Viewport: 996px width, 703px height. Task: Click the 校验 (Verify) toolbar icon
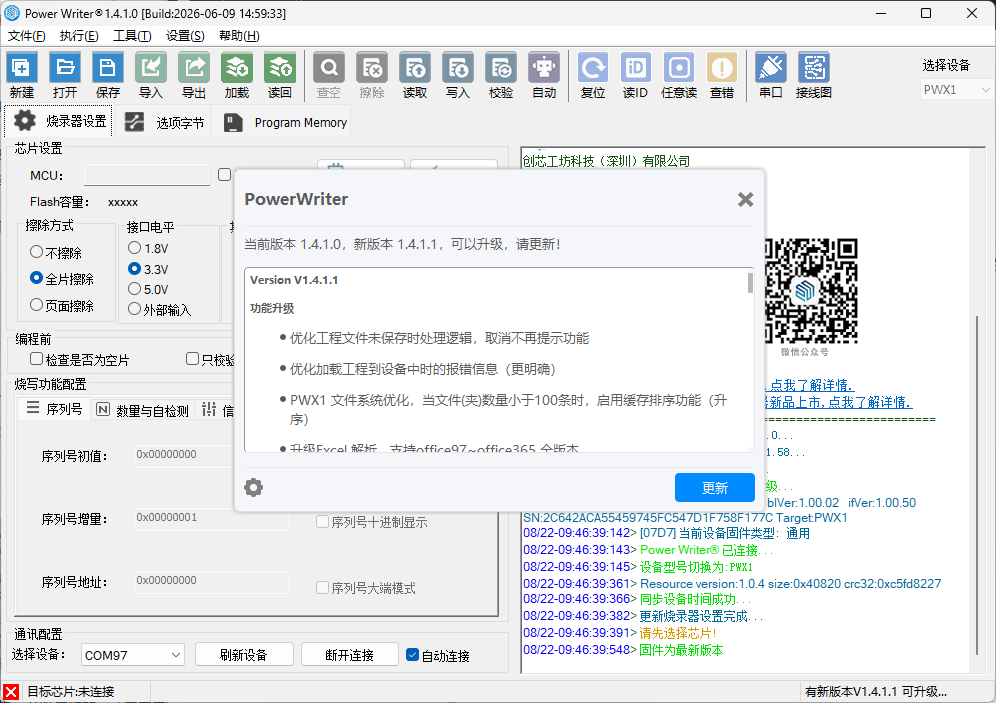(x=501, y=75)
